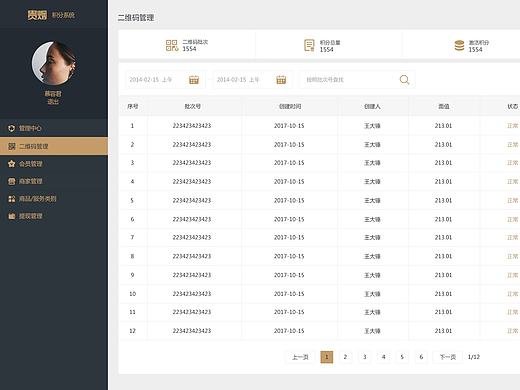Click the batch number search field
Image resolution: width=520 pixels, height=390 pixels.
357,80
